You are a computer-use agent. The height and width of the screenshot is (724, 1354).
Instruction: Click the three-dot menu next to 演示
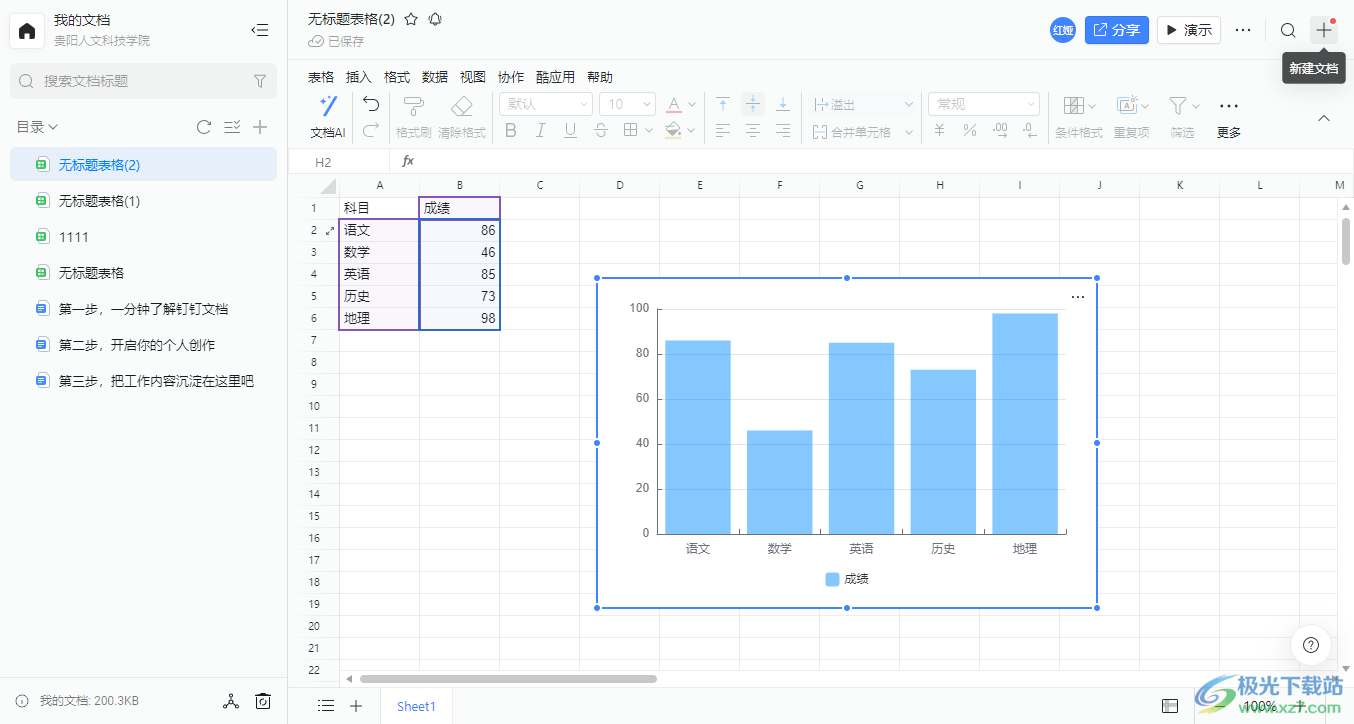(1243, 30)
